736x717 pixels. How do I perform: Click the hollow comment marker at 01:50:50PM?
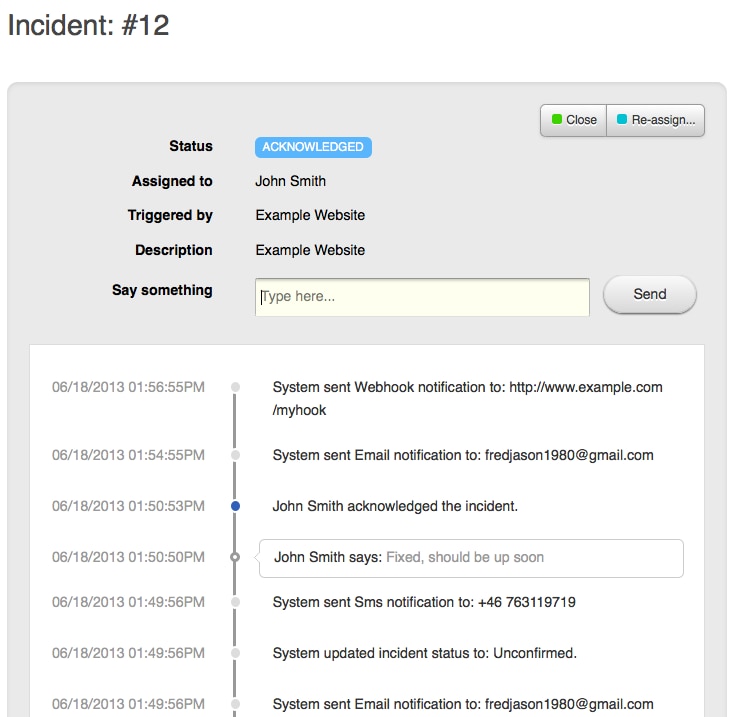tap(235, 557)
